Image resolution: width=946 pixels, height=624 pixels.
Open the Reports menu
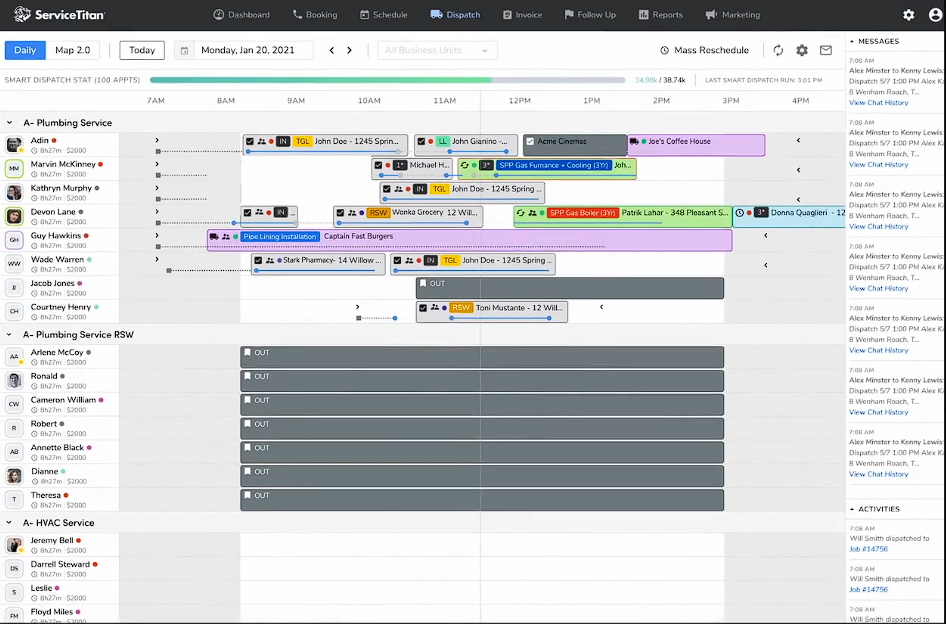click(661, 14)
